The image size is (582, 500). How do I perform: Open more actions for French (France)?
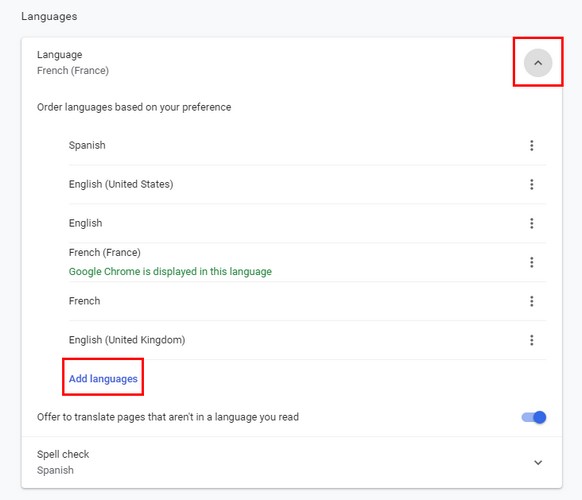(x=532, y=262)
